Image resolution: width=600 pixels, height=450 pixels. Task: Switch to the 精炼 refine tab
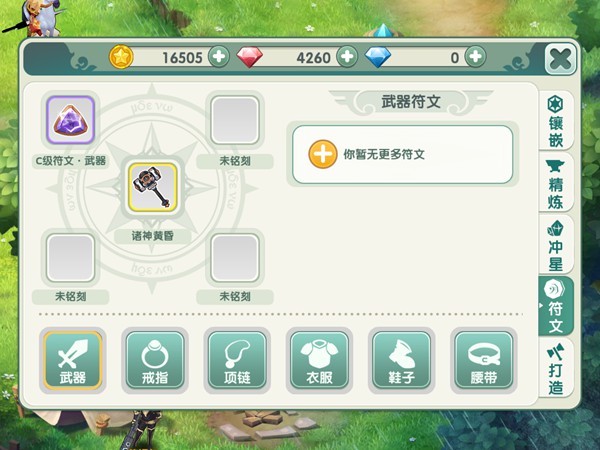tap(556, 183)
